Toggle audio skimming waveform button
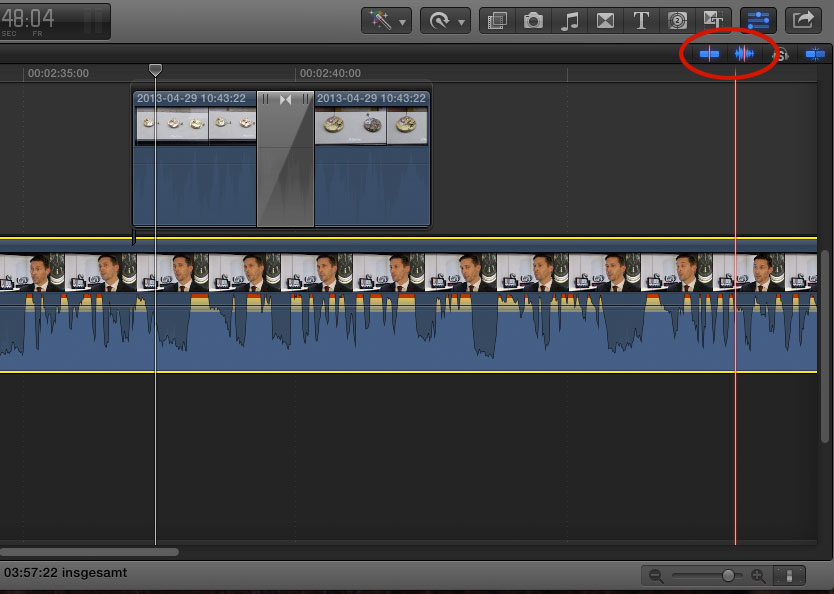This screenshot has height=594, width=834. [744, 54]
